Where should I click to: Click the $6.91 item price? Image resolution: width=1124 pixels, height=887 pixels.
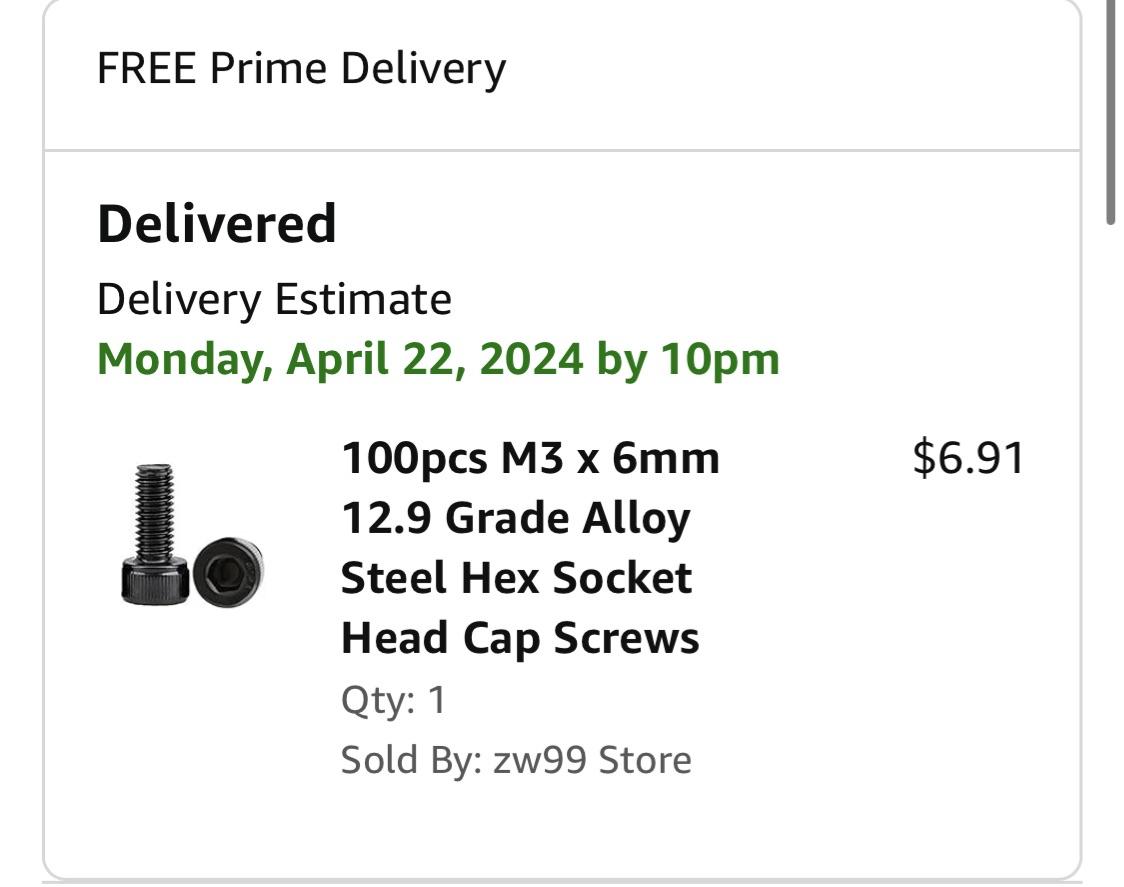coord(968,458)
